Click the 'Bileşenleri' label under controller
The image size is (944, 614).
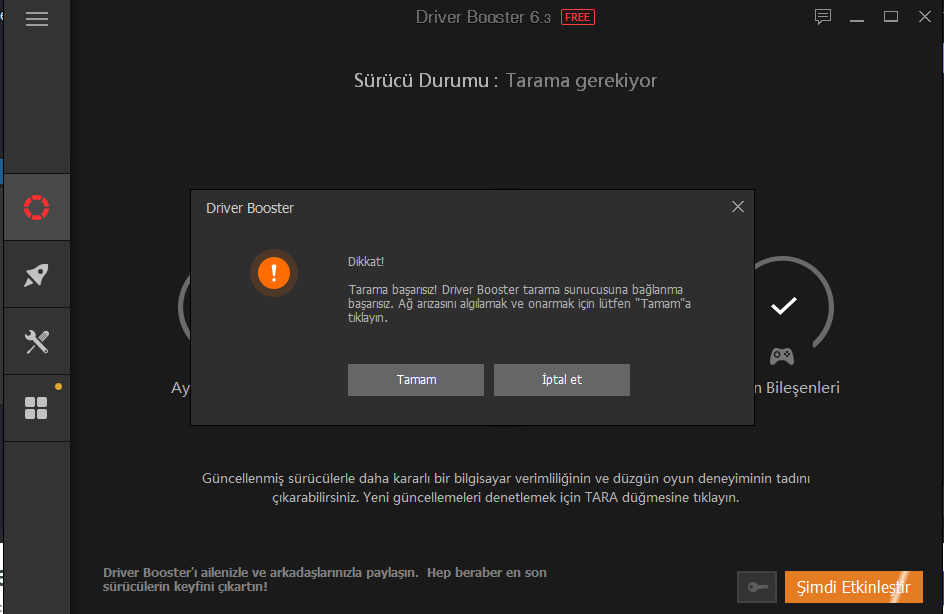pyautogui.click(x=803, y=388)
